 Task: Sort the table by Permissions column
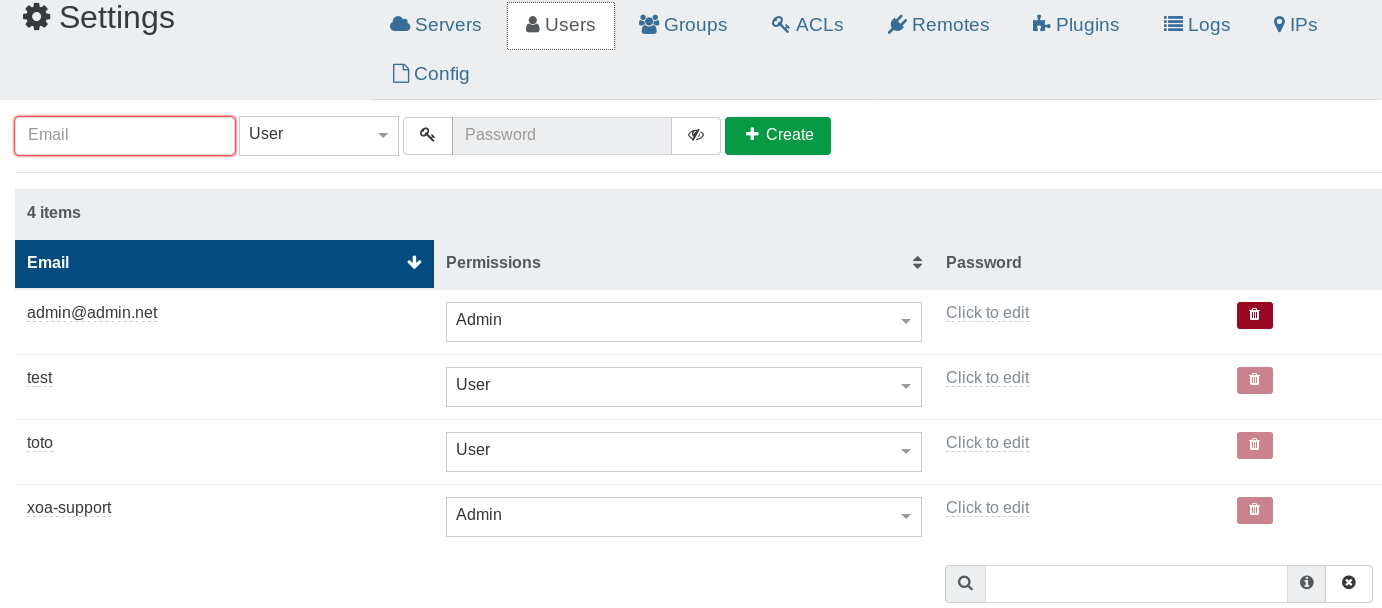pyautogui.click(x=916, y=263)
